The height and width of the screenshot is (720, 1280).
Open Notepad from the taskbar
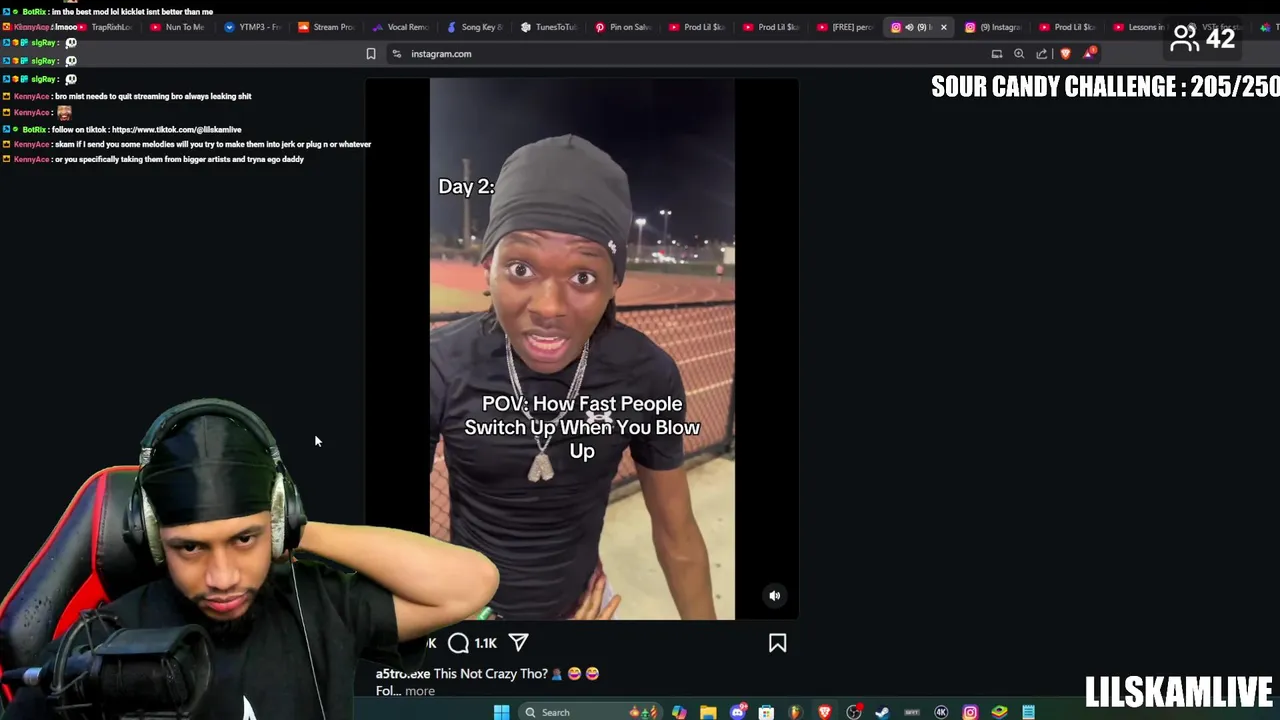click(x=1028, y=712)
